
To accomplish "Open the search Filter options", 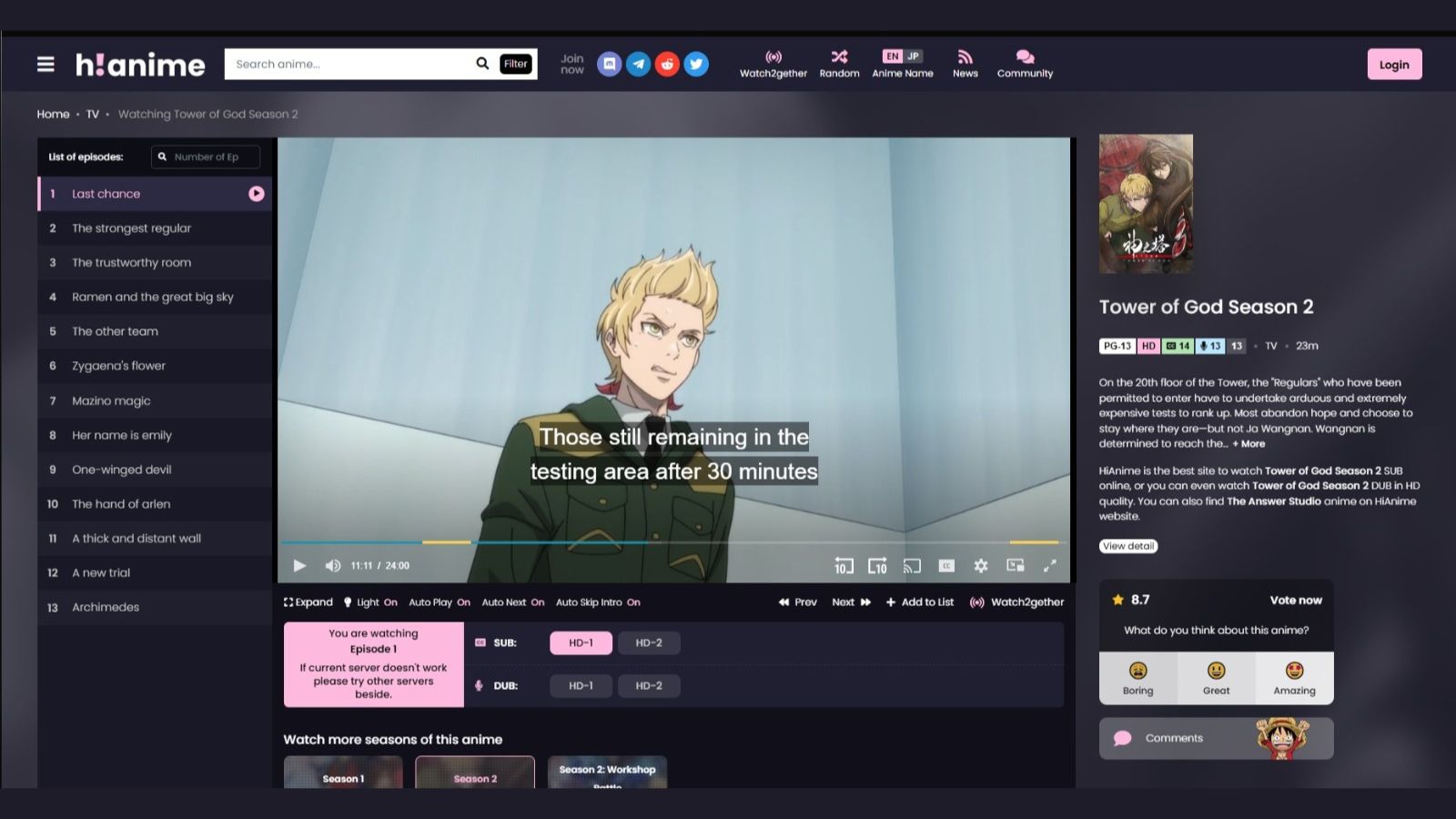I will pos(515,64).
